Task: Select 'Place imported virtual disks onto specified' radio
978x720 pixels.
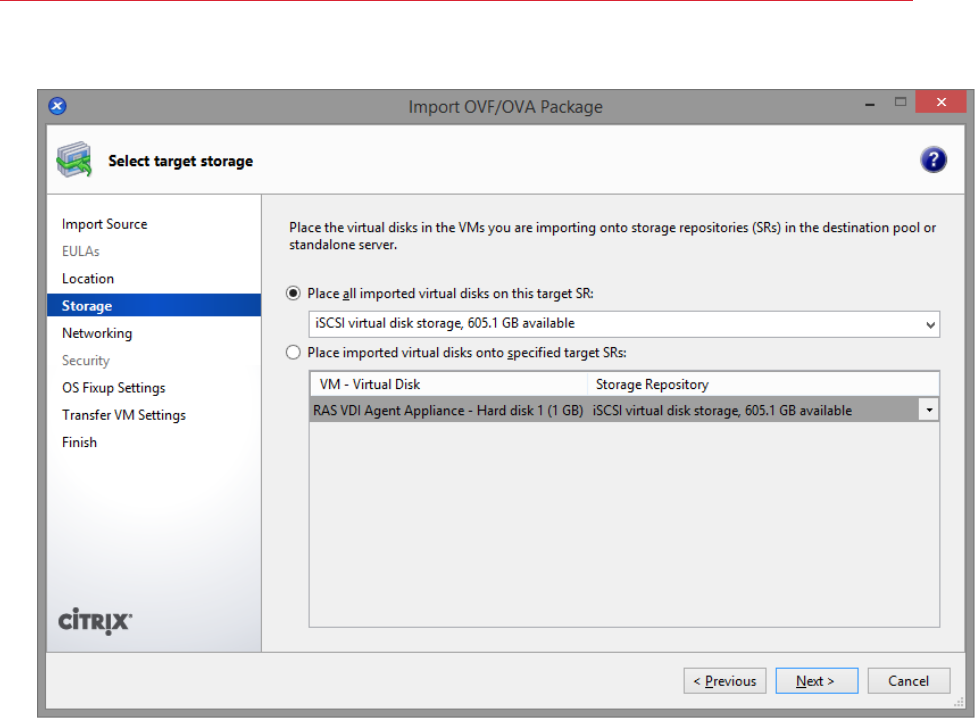Action: pyautogui.click(x=293, y=353)
